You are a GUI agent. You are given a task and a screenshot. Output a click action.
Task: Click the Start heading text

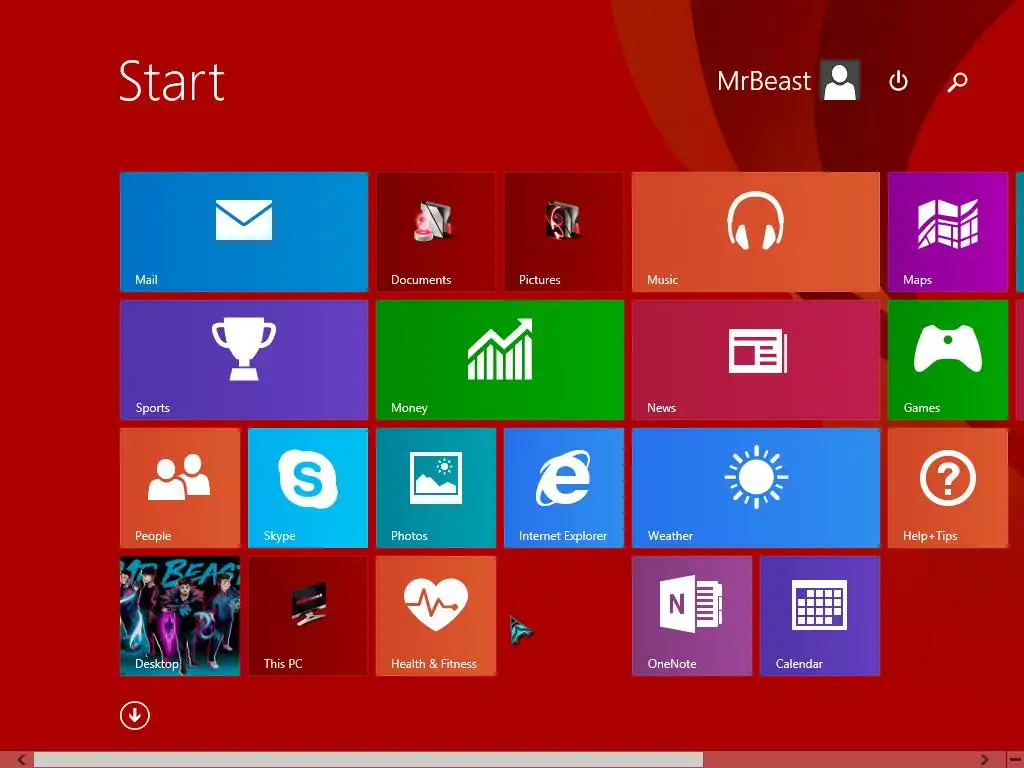pyautogui.click(x=172, y=81)
